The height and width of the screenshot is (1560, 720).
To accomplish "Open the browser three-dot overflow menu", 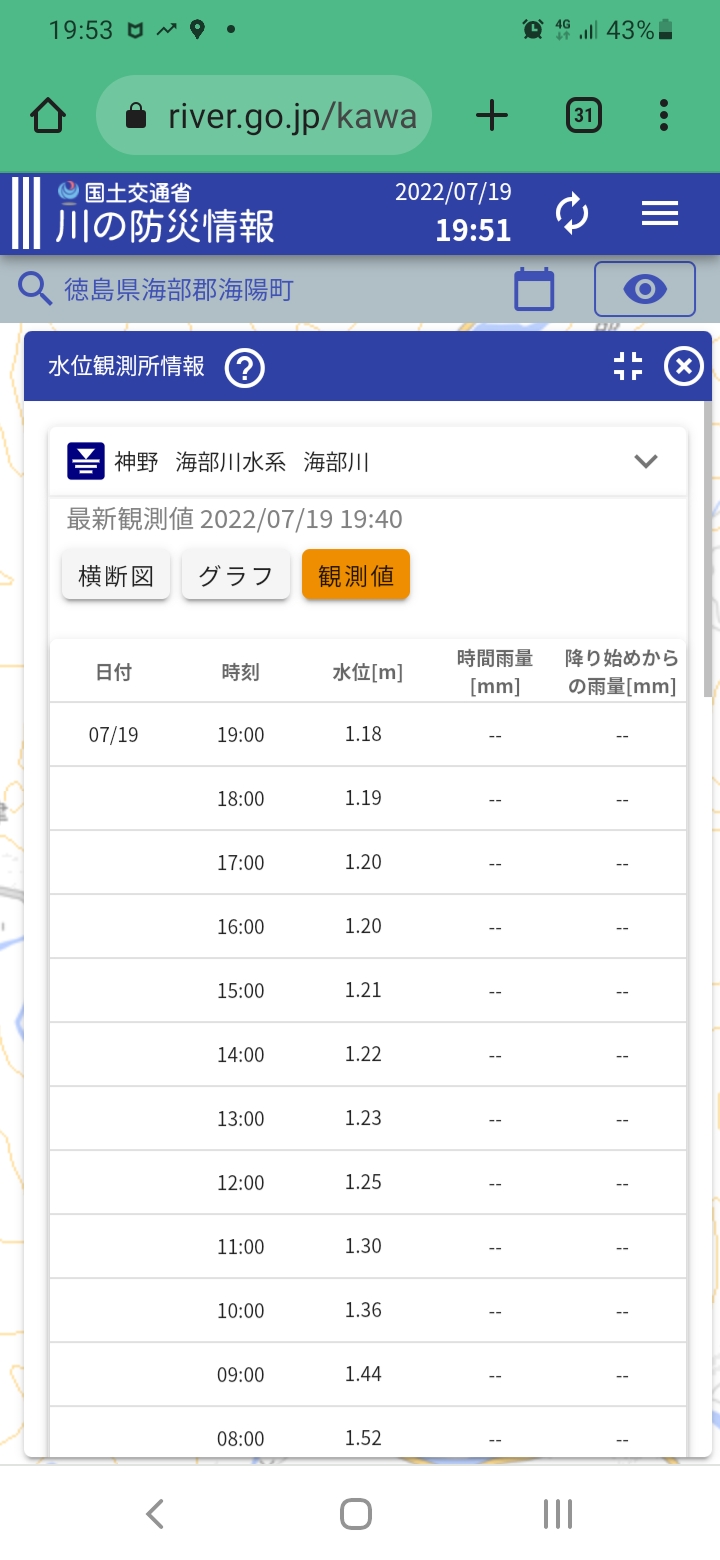I will [664, 116].
